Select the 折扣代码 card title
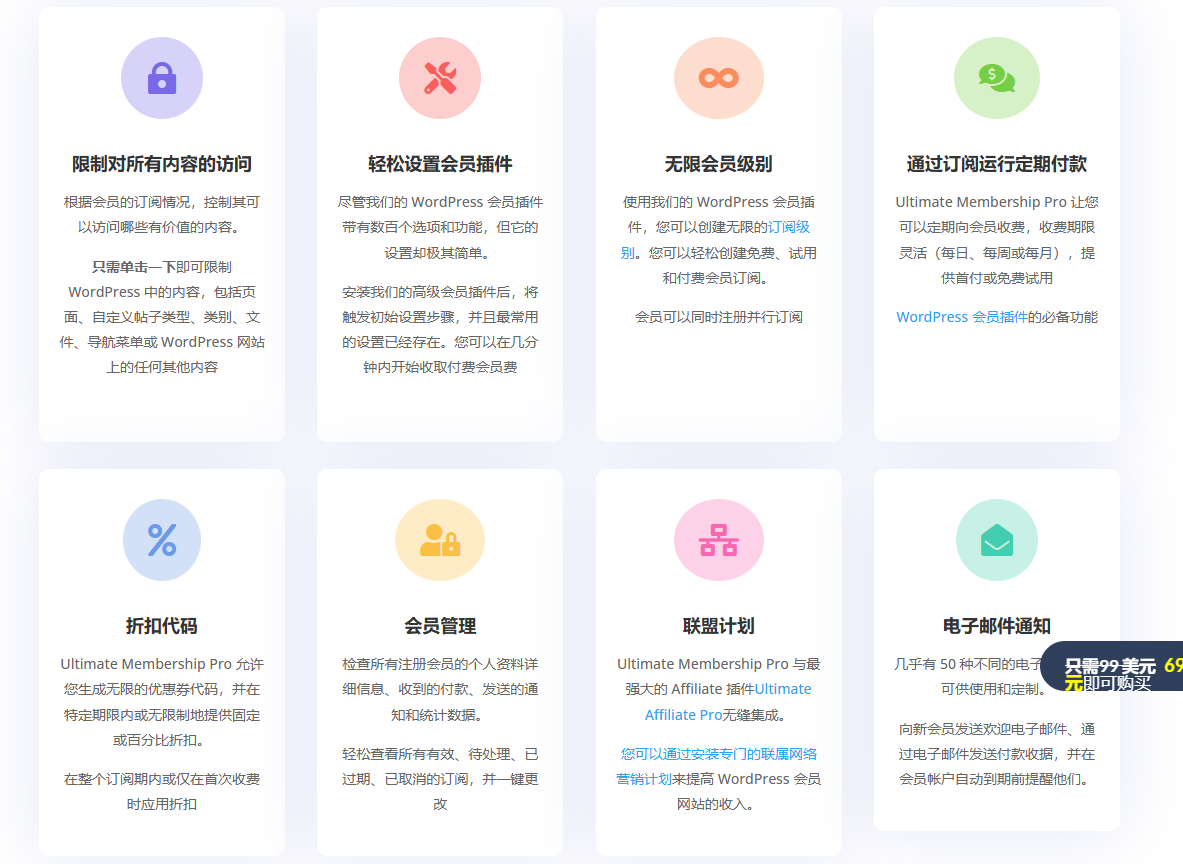The height and width of the screenshot is (864, 1183). [162, 626]
